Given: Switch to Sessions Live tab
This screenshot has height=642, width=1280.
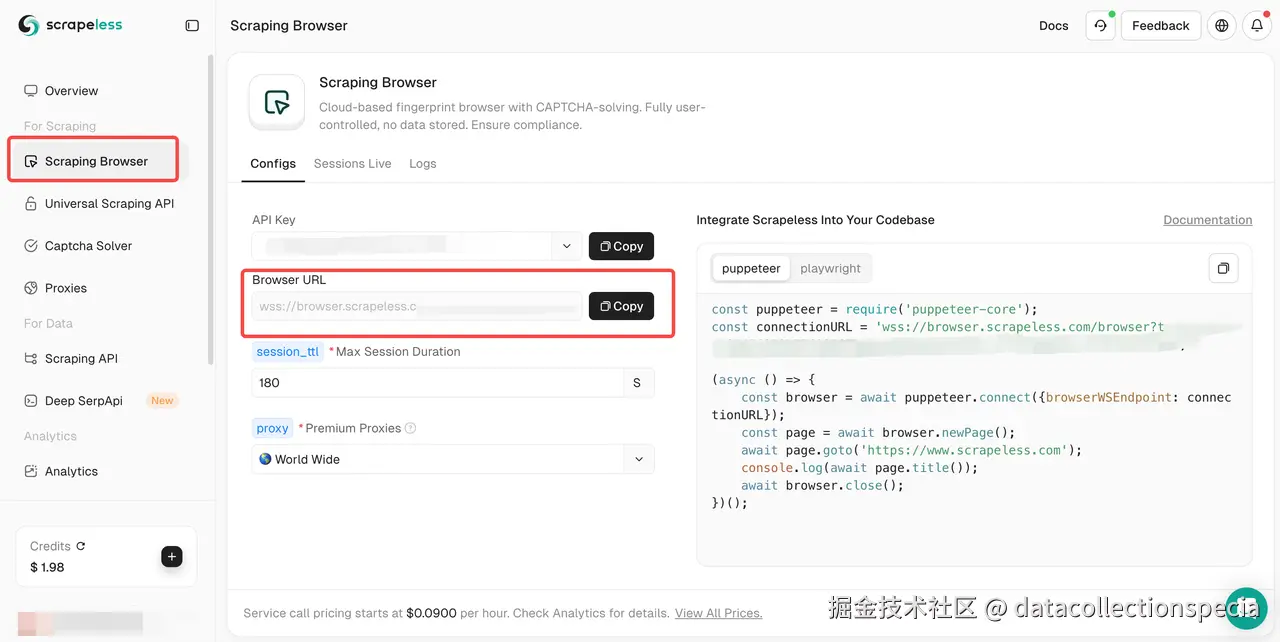Looking at the screenshot, I should coord(352,163).
